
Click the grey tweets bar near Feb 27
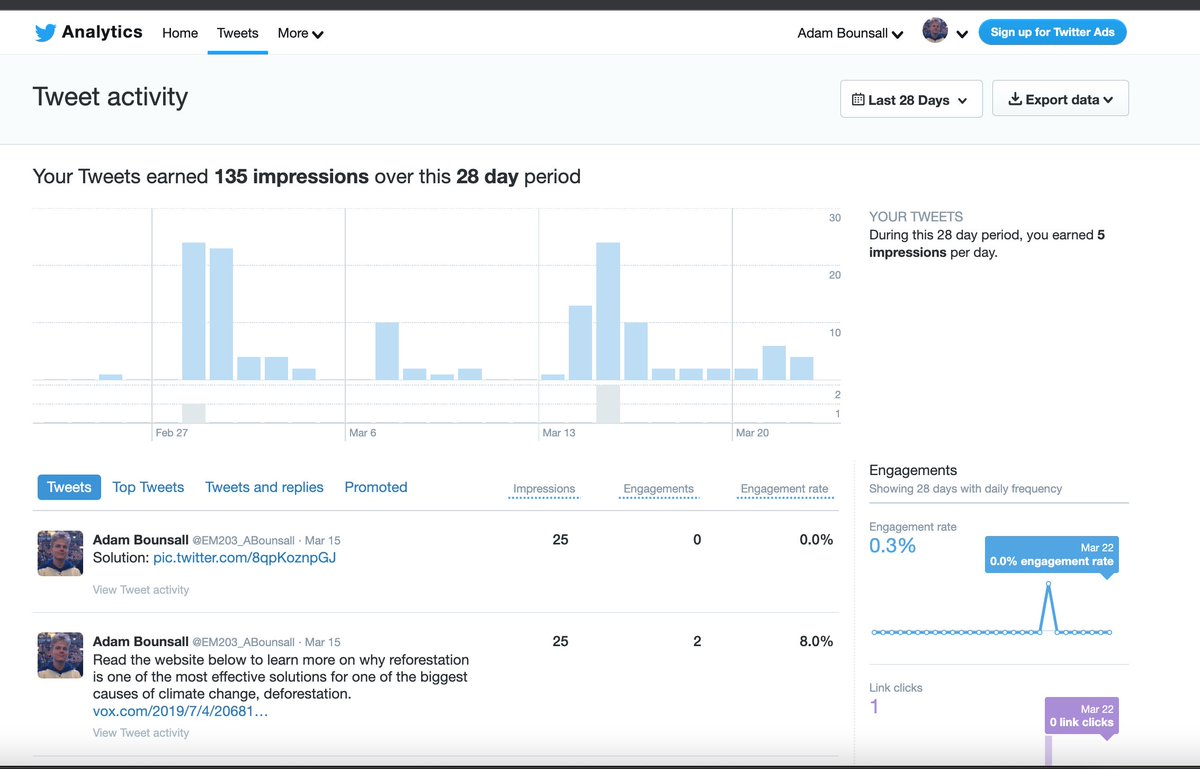(x=193, y=413)
